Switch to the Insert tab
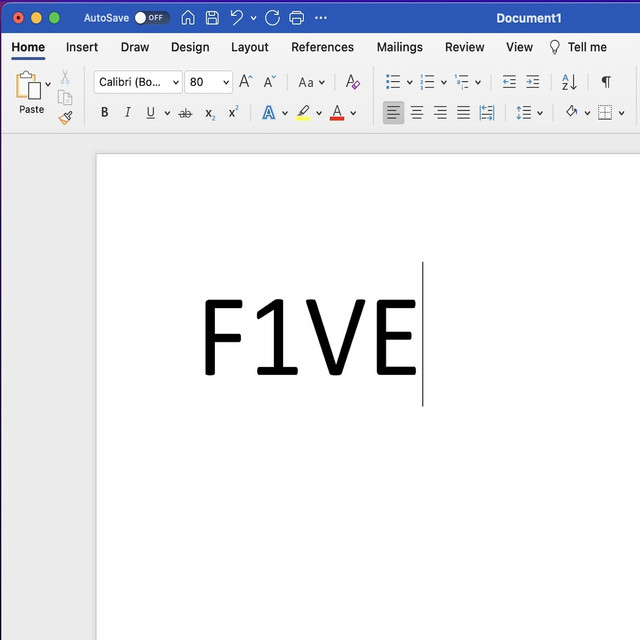 82,47
